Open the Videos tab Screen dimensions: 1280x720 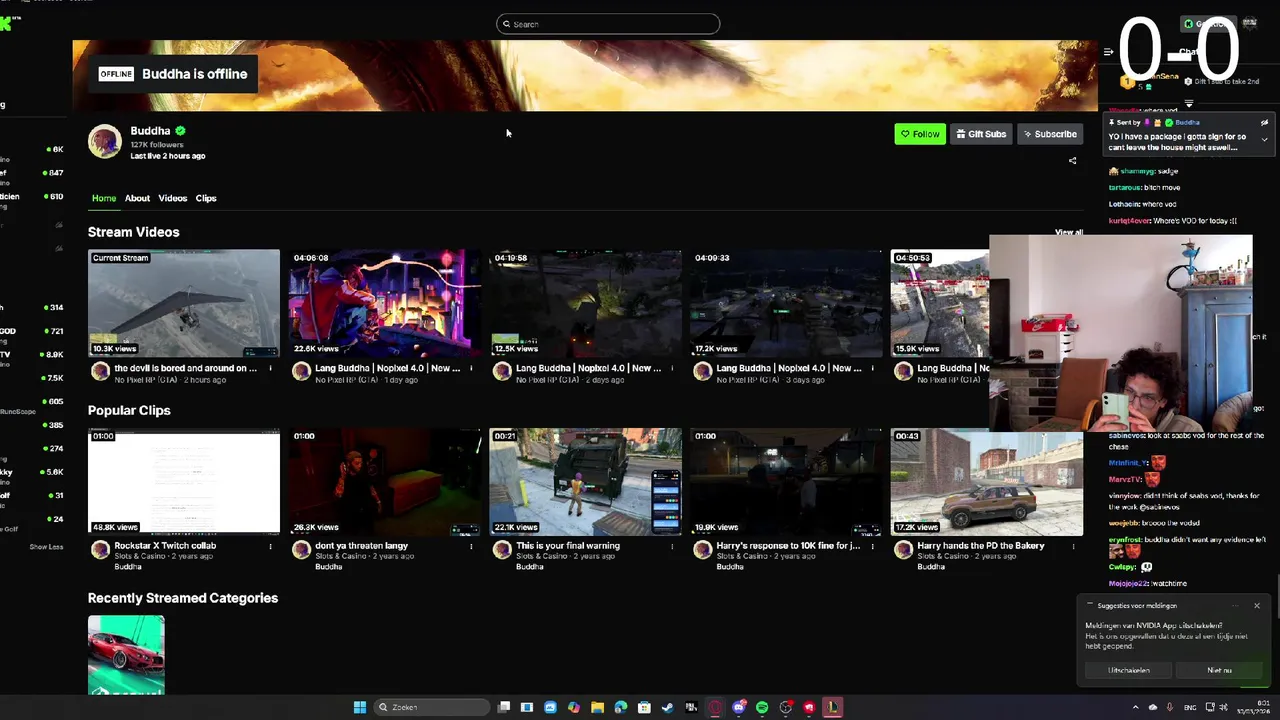click(172, 198)
